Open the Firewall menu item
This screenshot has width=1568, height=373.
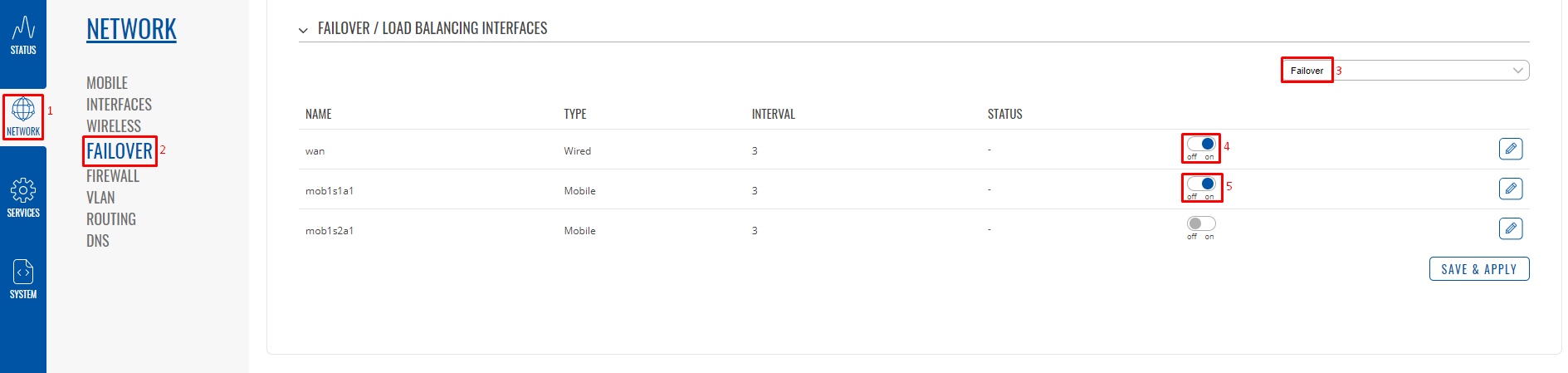pos(113,176)
